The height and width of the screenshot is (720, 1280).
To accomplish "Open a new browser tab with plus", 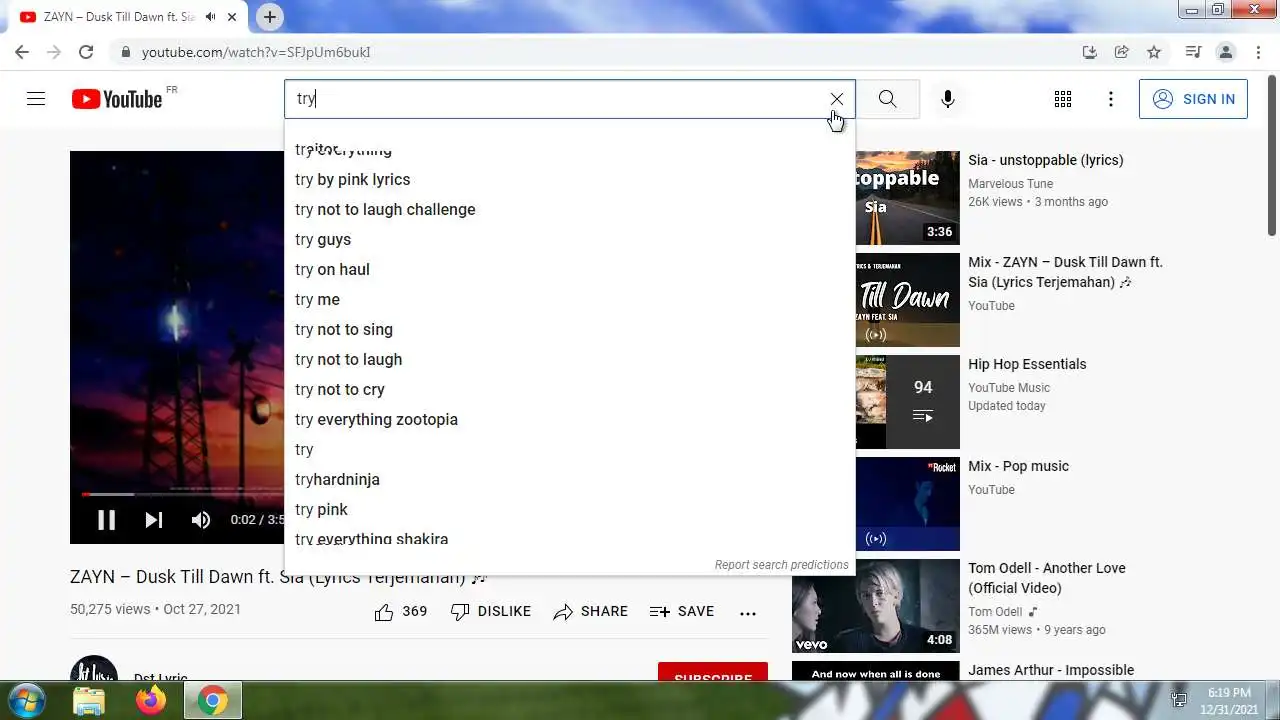I will 269,17.
